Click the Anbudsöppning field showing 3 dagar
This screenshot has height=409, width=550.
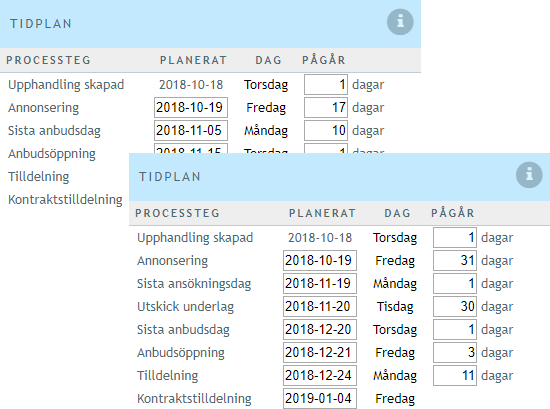pyautogui.click(x=455, y=352)
